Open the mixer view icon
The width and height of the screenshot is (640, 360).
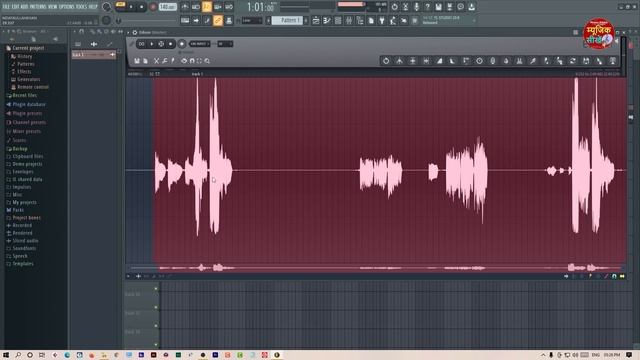coord(349,20)
